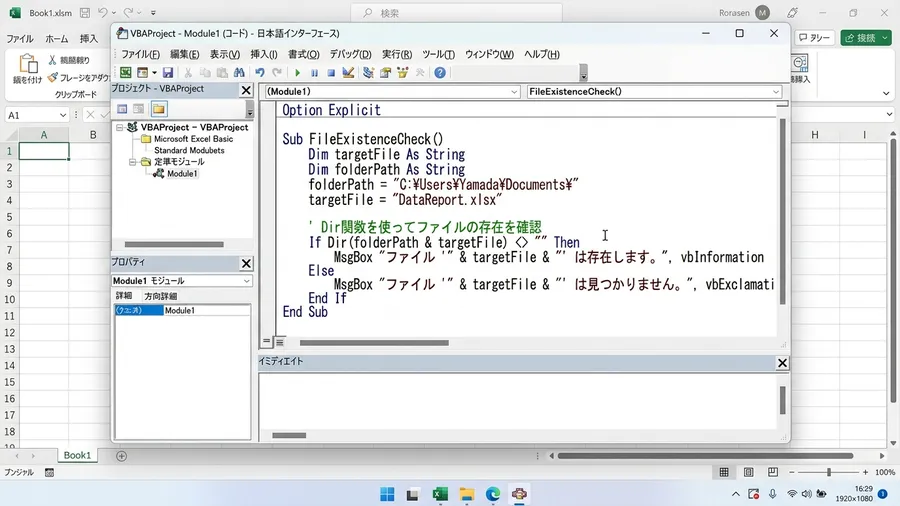
Task: Switch to the 詳細 properties tab
Action: [124, 296]
